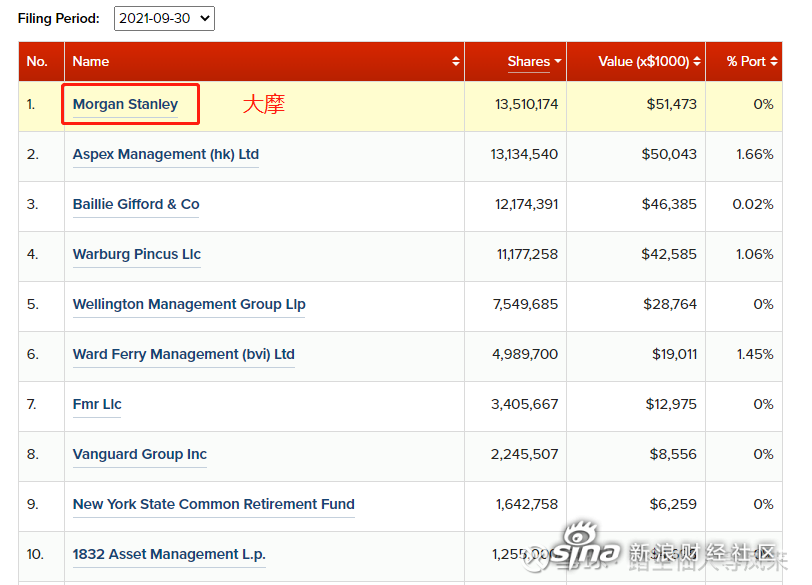812x585 pixels.
Task: Select Warburg Pincus 1.06% portfolio cell
Action: [x=755, y=254]
